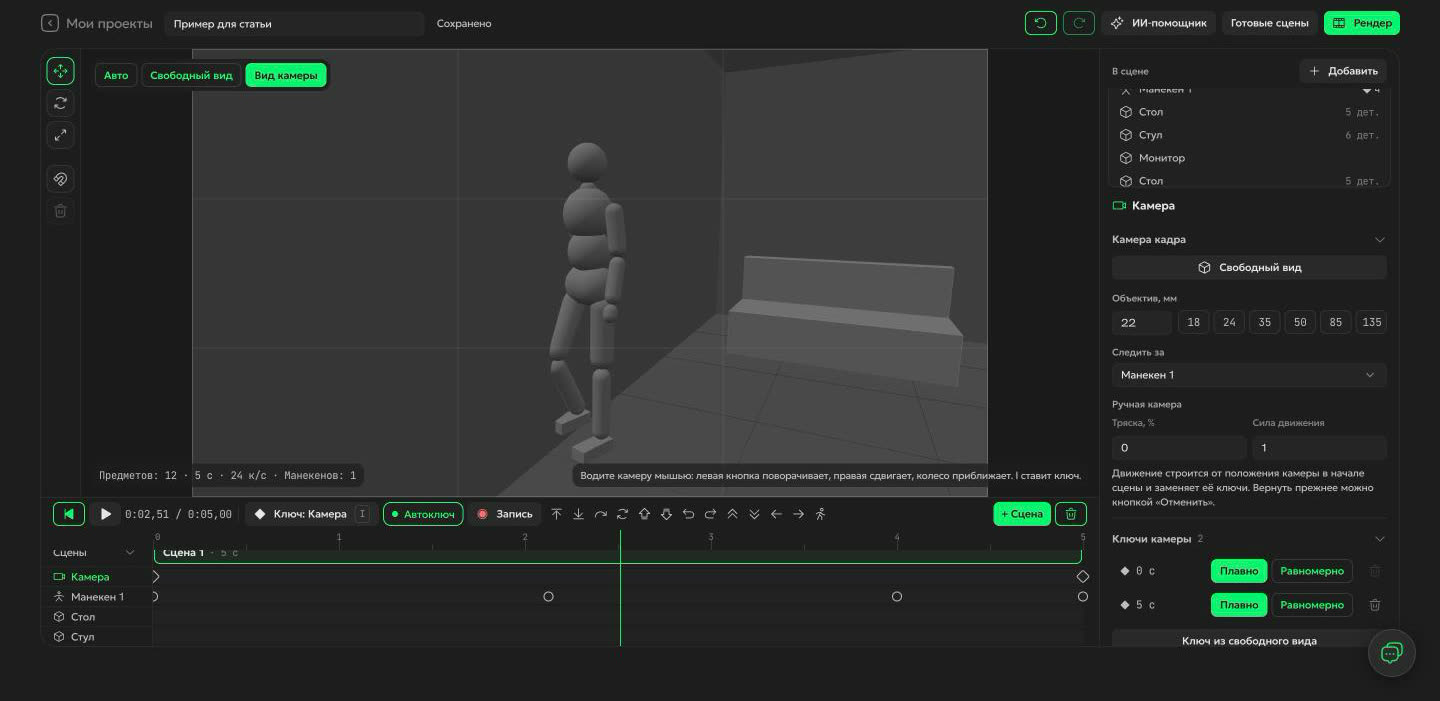1440x701 pixels.
Task: Open Готовые сцены
Action: tap(1269, 23)
